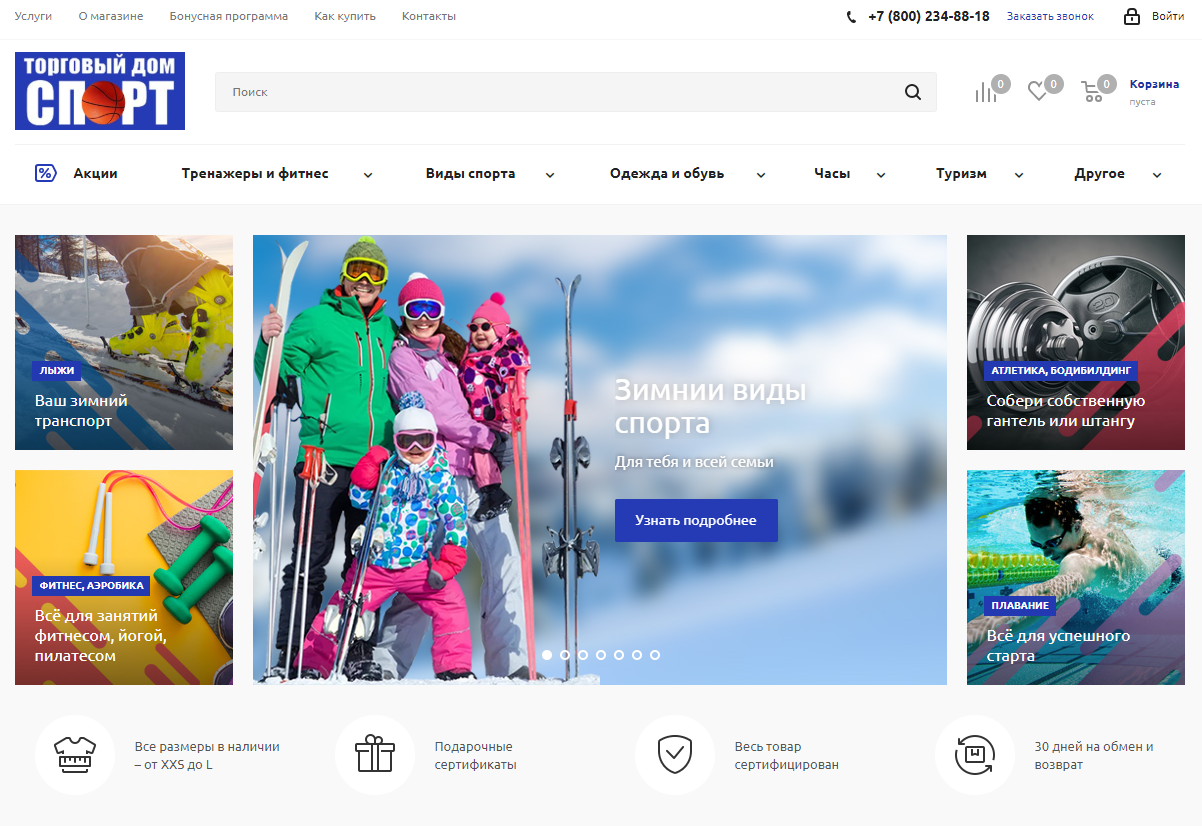Click the Корзина cart label

coord(1154,84)
